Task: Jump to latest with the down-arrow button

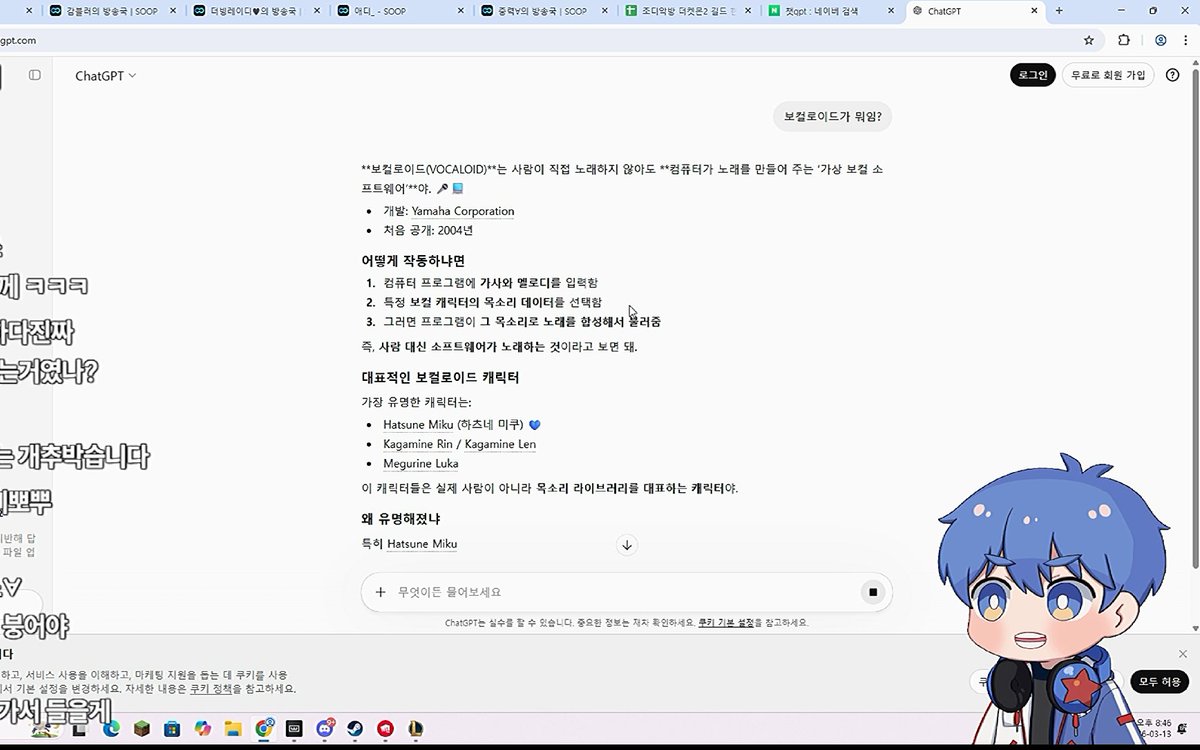Action: coord(627,545)
